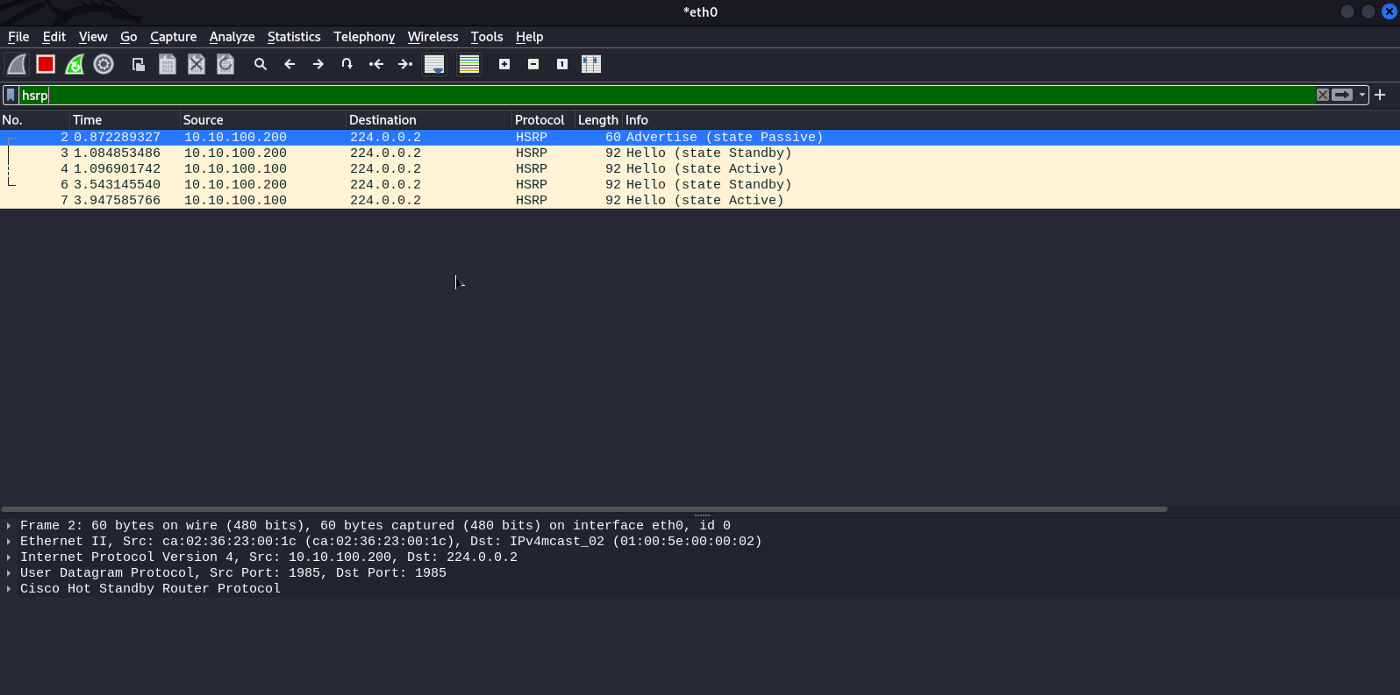Apply the display filter arrow button

point(1342,95)
